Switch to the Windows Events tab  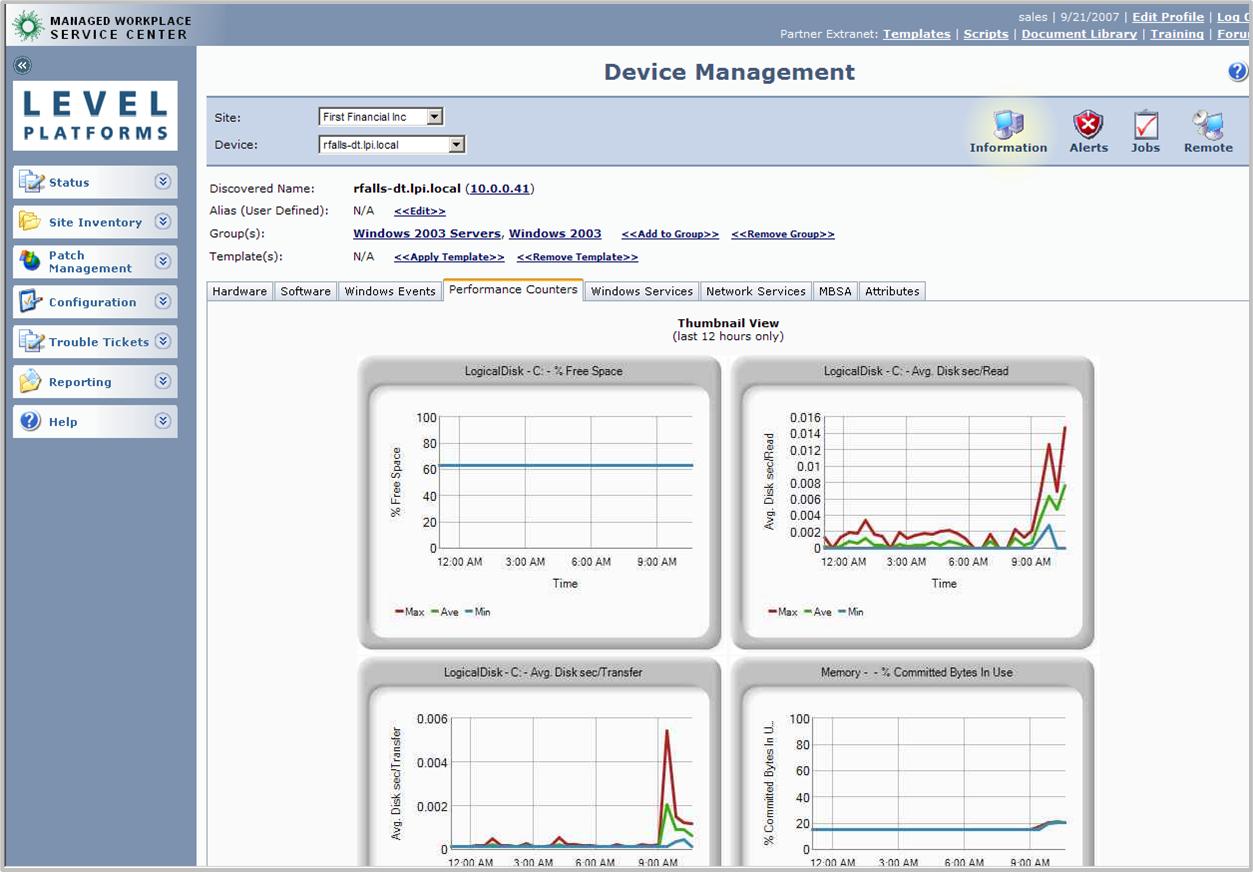390,291
